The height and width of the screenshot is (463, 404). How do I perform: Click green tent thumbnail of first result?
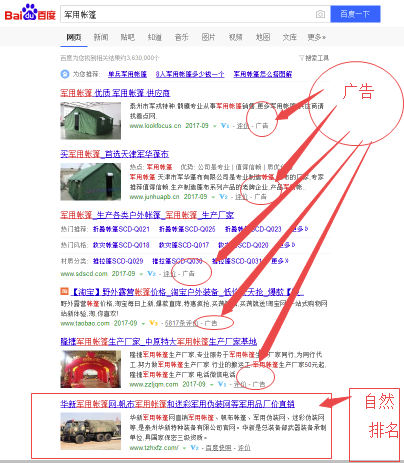pos(91,121)
